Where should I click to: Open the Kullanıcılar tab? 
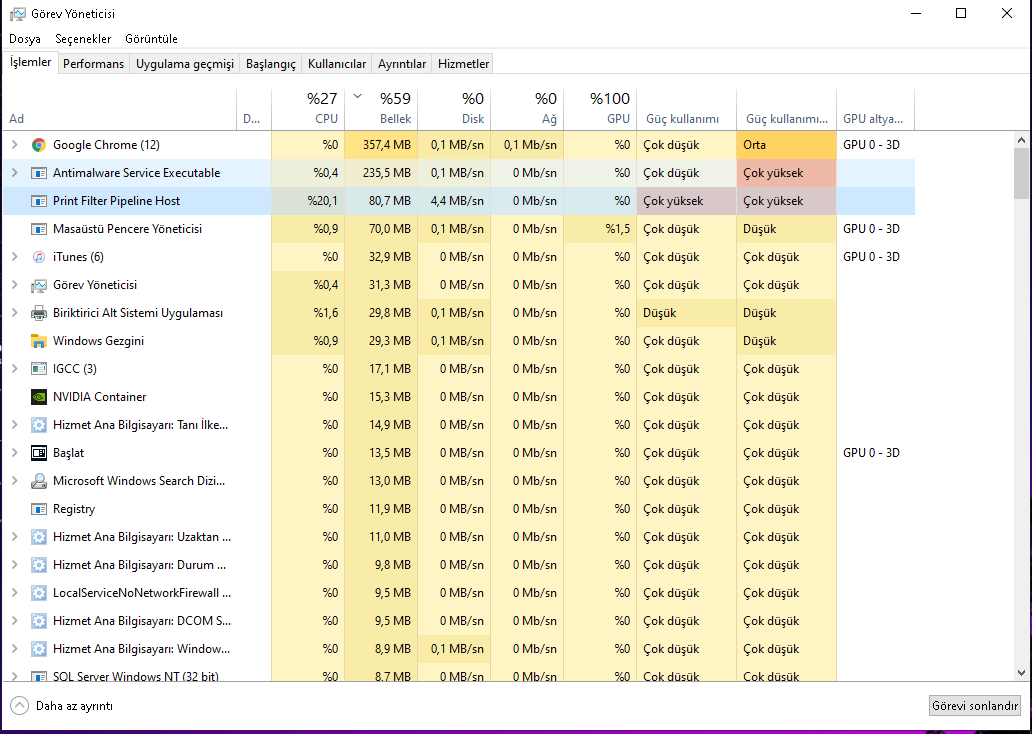click(337, 64)
